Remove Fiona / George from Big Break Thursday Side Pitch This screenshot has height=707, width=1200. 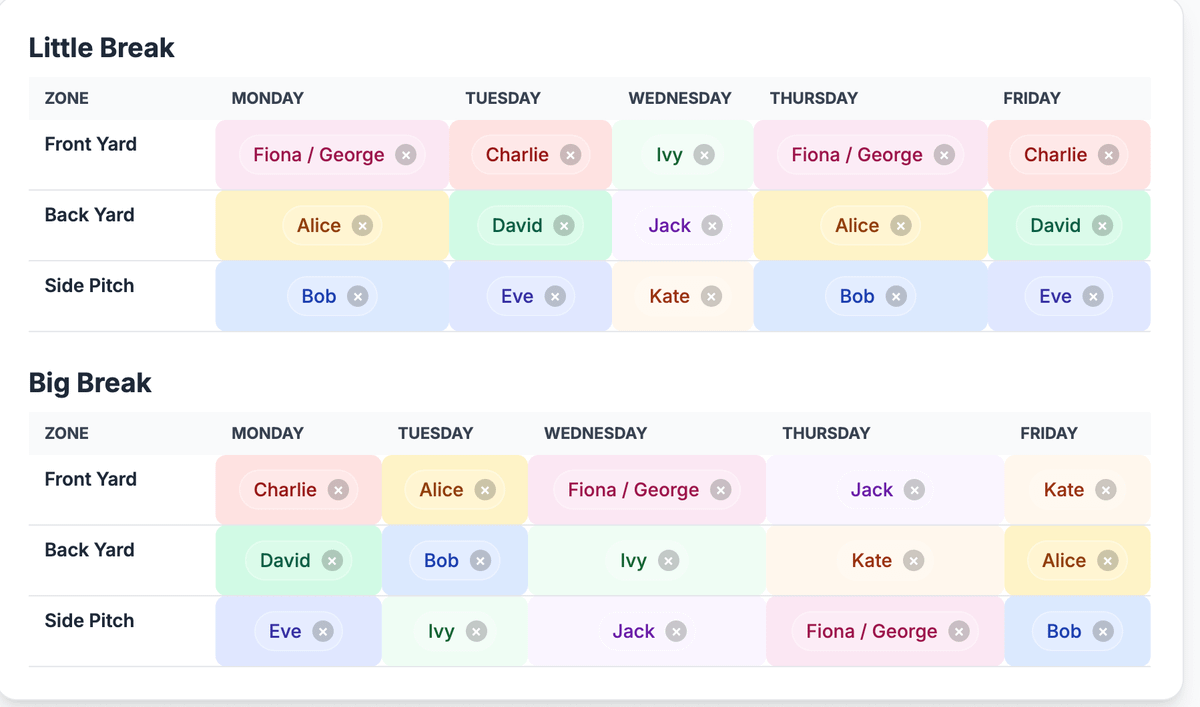959,631
